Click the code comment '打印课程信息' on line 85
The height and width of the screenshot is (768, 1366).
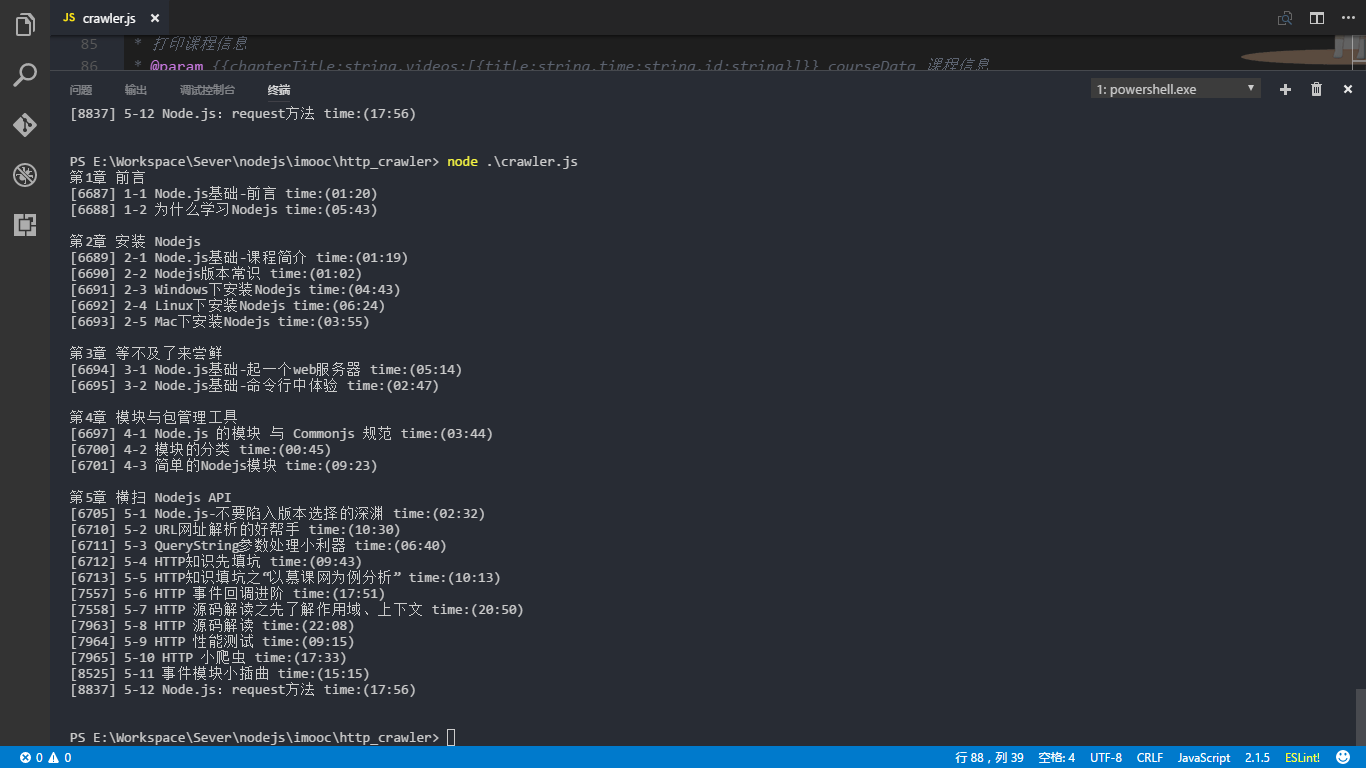click(x=200, y=44)
